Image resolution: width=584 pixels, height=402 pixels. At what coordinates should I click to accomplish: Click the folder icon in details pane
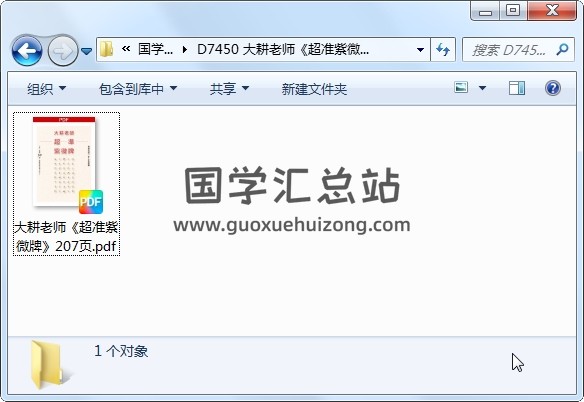[47, 365]
